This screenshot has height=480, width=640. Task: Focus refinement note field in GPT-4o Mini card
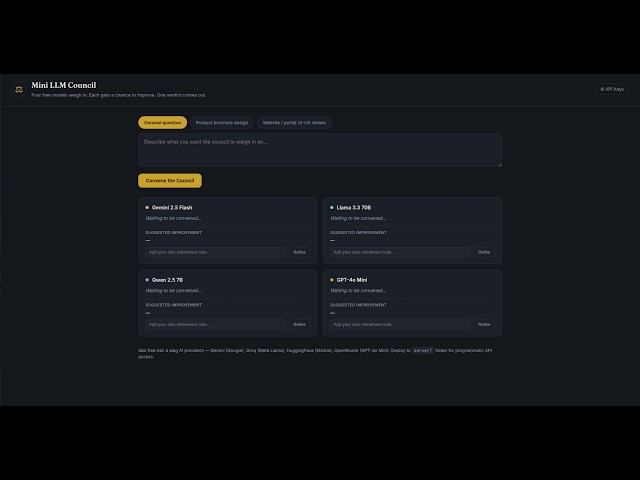(x=400, y=324)
